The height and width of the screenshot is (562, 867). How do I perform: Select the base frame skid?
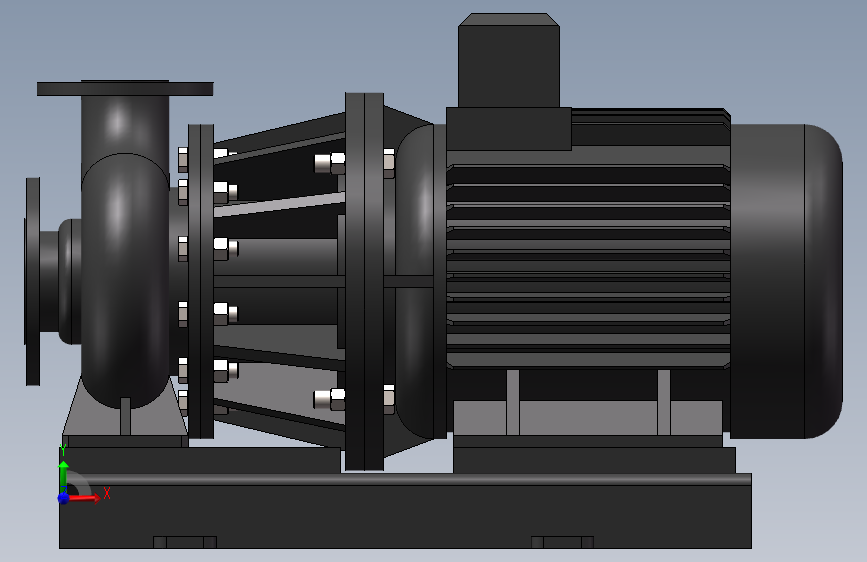click(405, 511)
